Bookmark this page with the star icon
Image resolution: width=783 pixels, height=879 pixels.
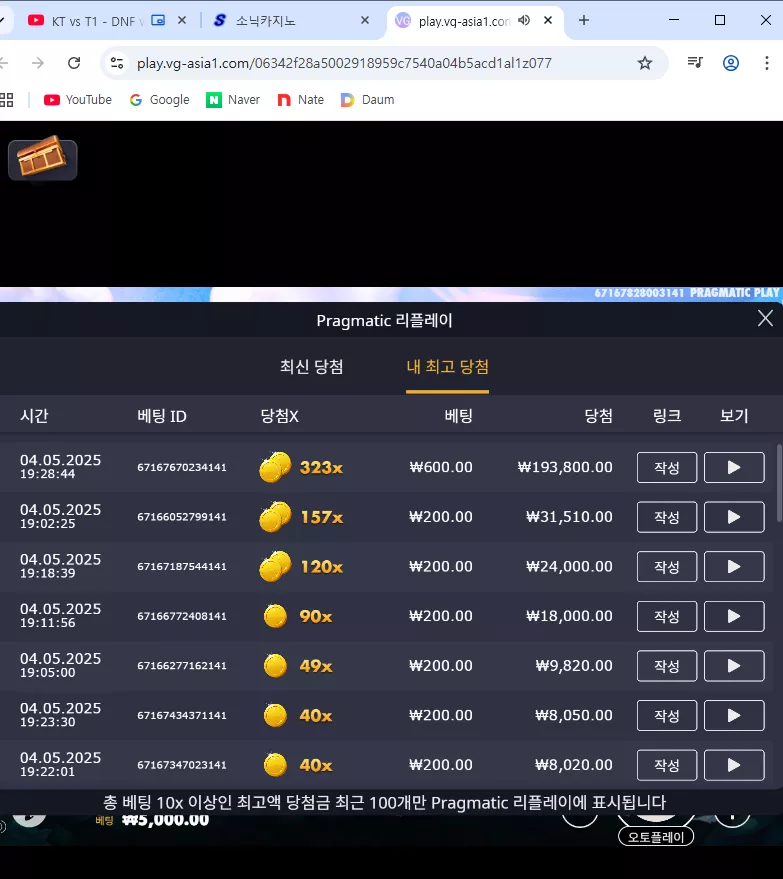pyautogui.click(x=645, y=63)
